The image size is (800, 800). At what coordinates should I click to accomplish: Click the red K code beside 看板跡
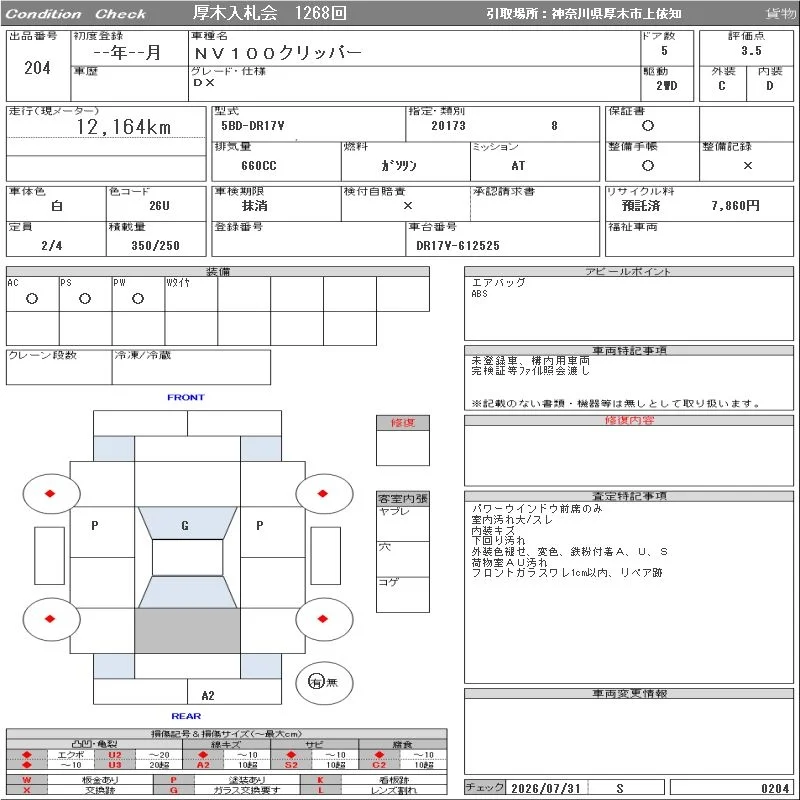[x=320, y=780]
